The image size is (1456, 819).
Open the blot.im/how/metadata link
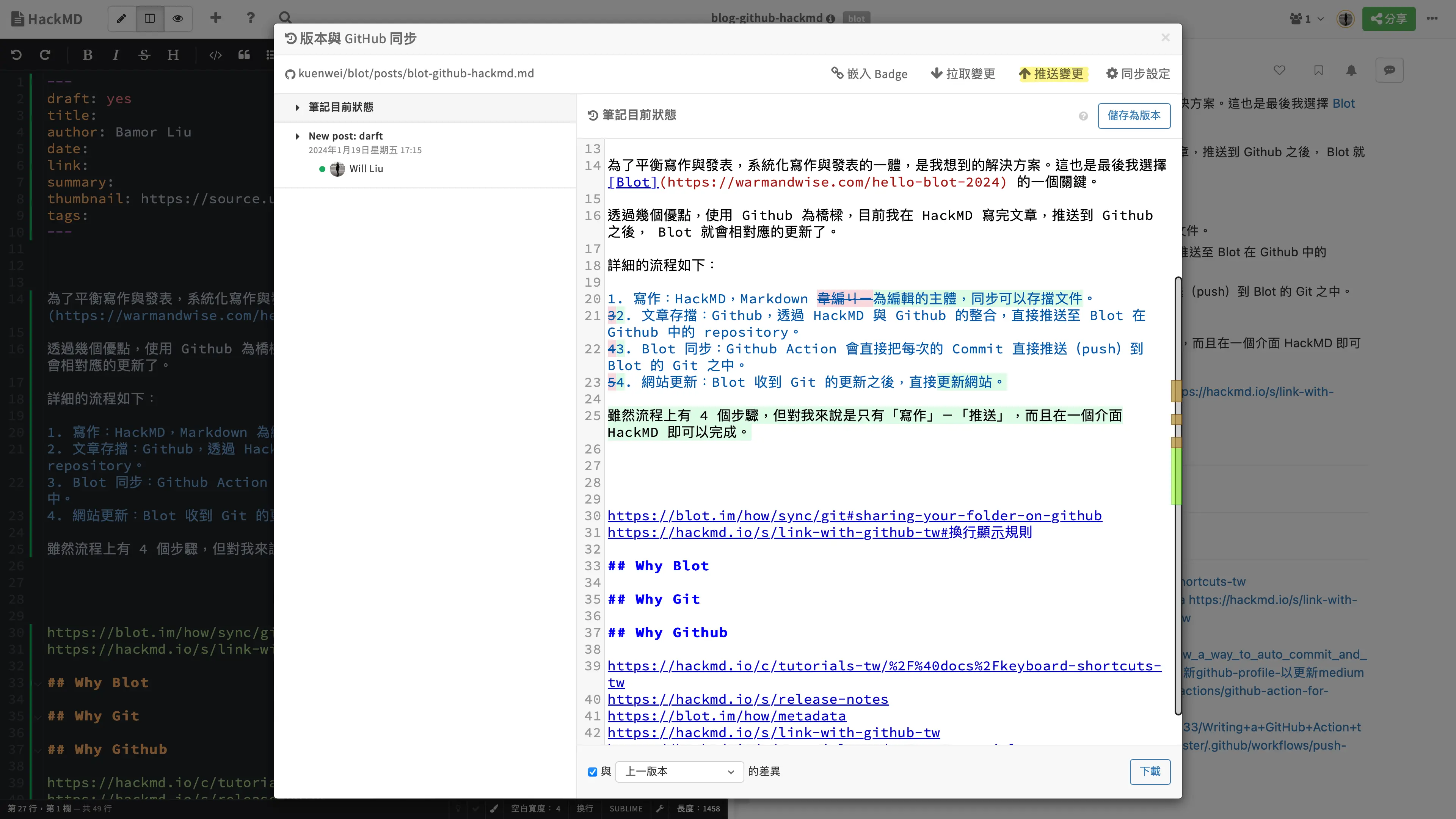[x=726, y=716]
